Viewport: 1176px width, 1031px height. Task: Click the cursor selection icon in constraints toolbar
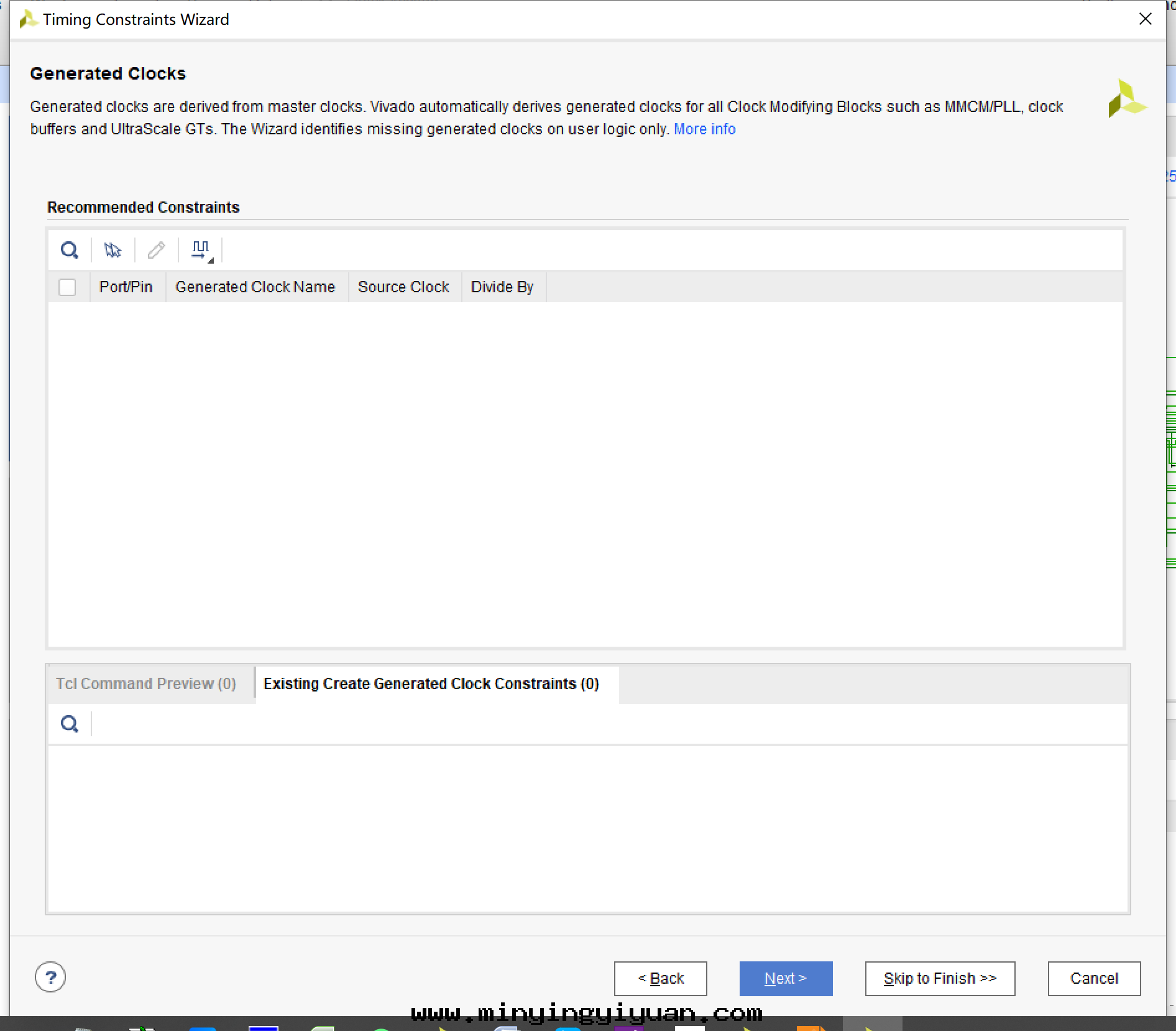pos(113,251)
